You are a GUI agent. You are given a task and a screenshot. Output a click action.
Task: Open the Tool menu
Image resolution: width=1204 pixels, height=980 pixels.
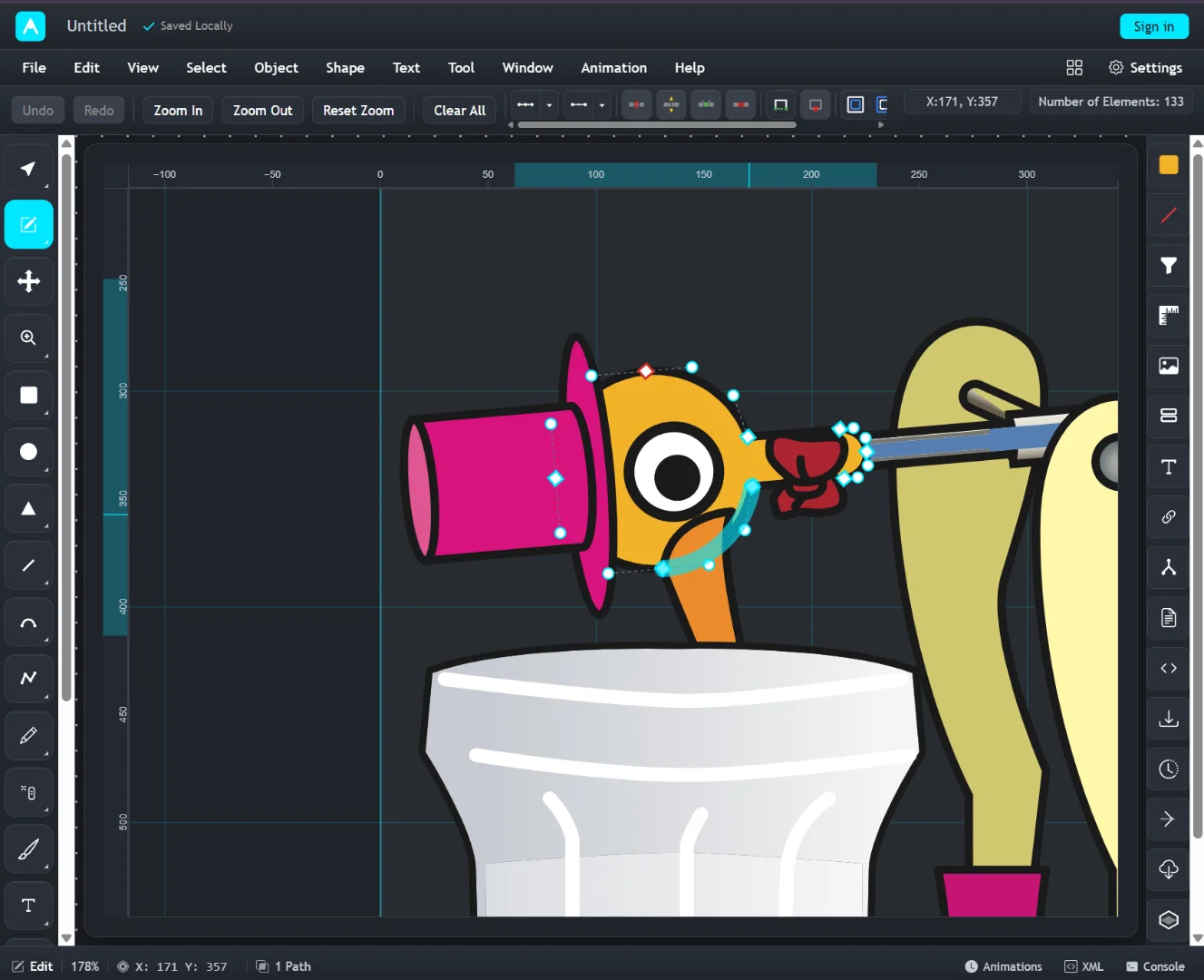click(x=461, y=67)
